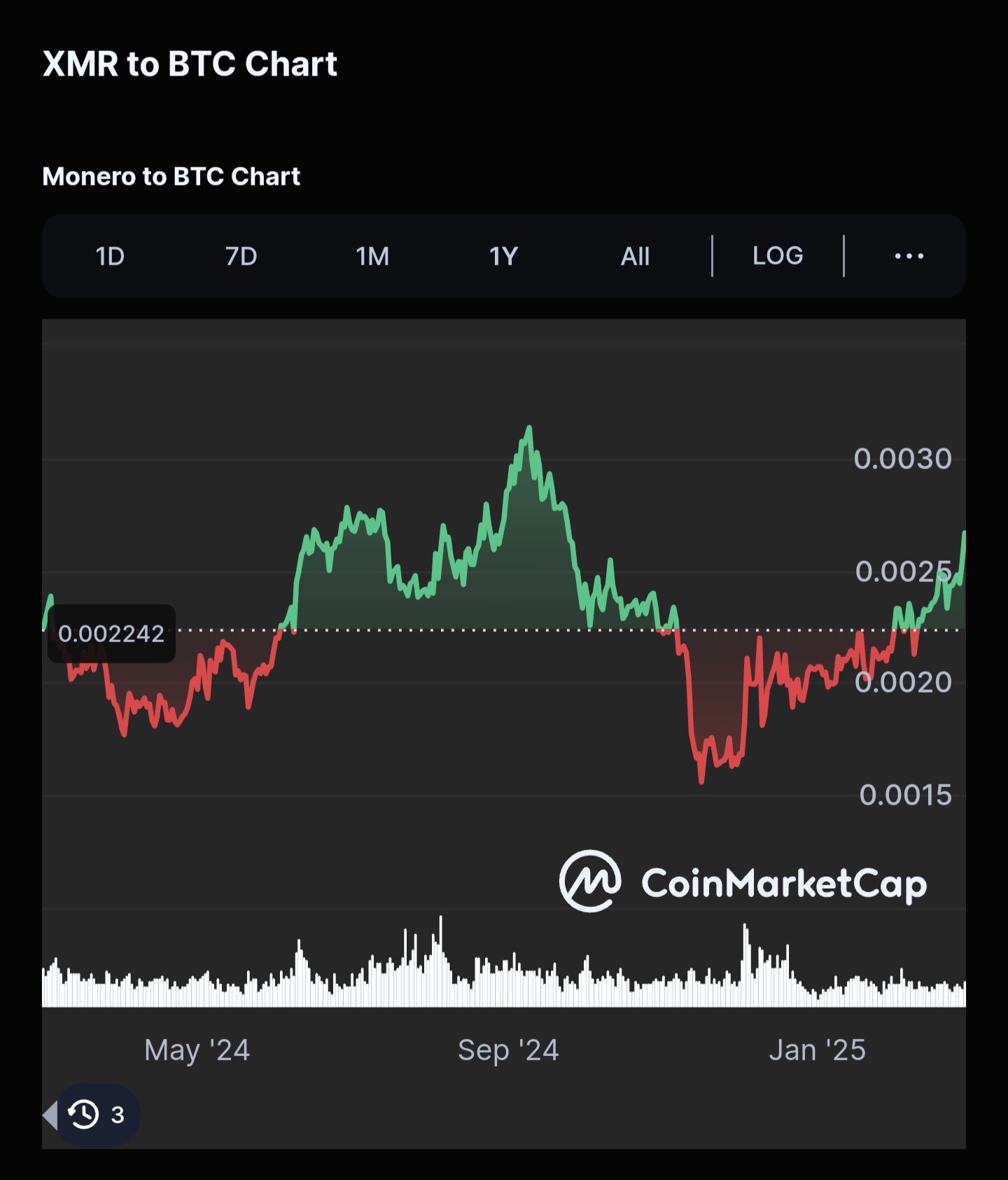Viewport: 1008px width, 1180px height.
Task: Choose the 1M timeframe
Action: (372, 256)
